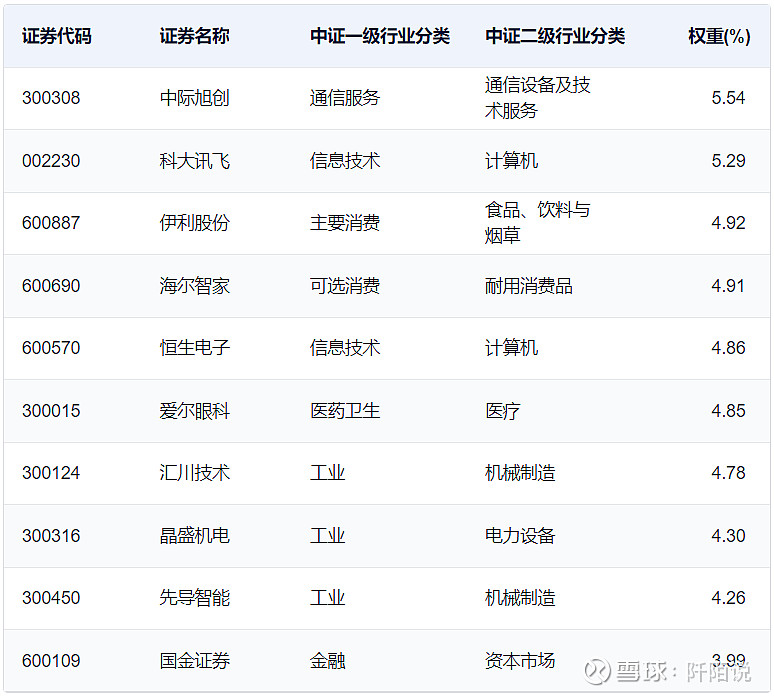
Task: Click 机械制造 in the 汇川技术 row
Action: (520, 473)
